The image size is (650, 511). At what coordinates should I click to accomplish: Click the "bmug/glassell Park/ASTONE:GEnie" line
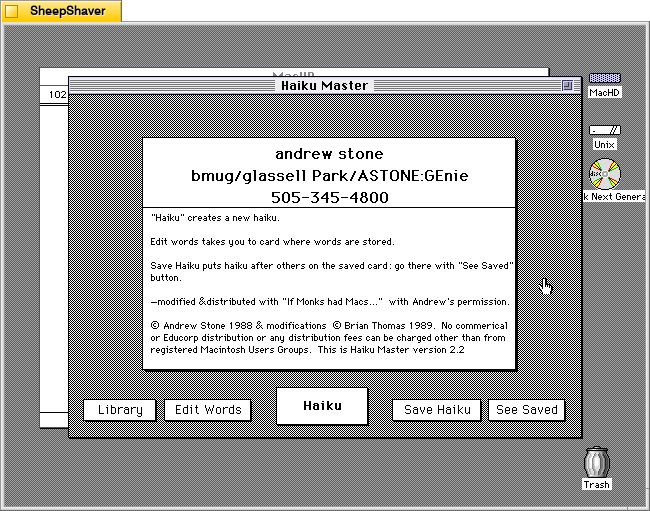click(330, 176)
